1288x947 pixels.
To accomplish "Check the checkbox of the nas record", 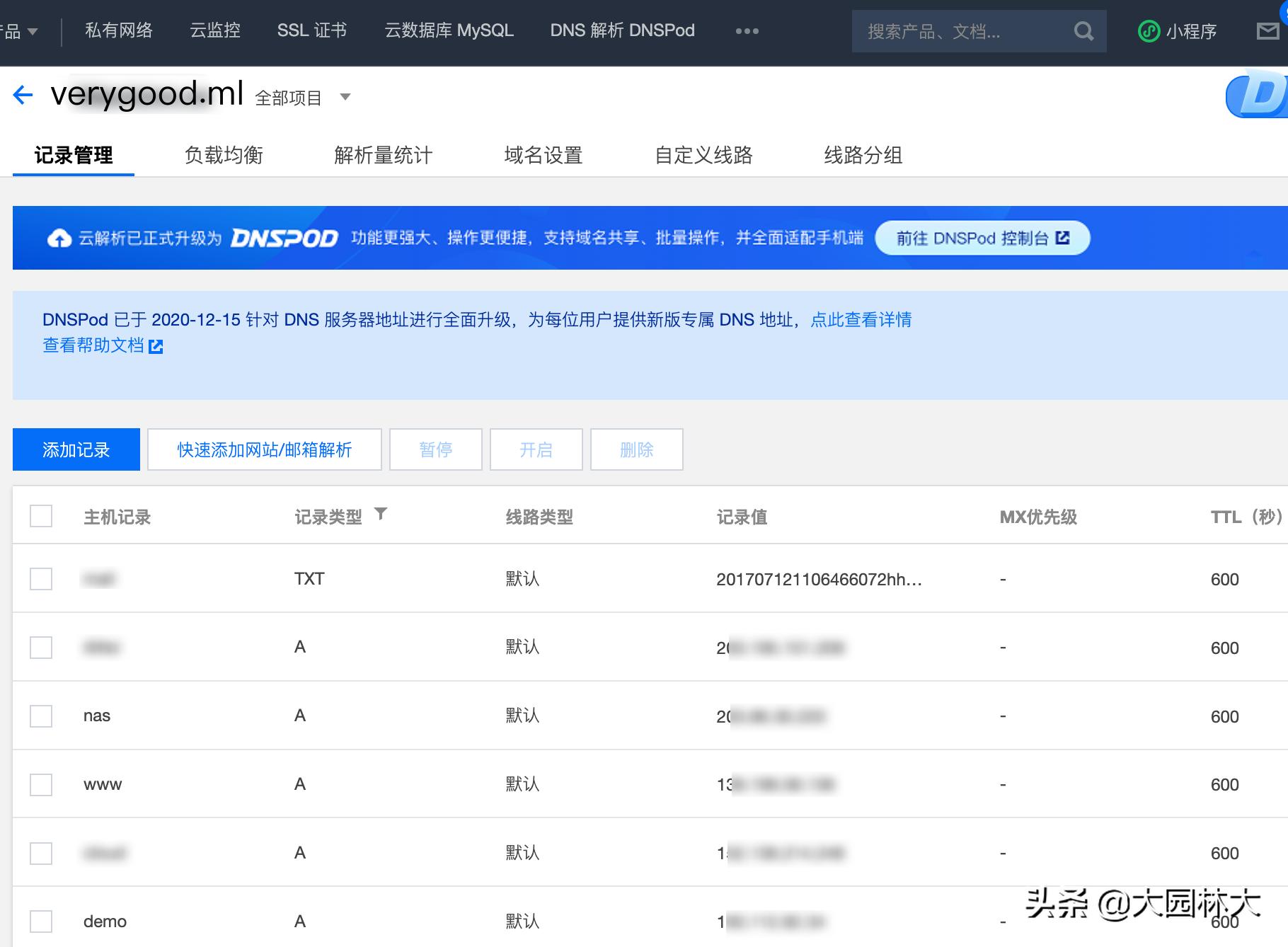I will [40, 716].
